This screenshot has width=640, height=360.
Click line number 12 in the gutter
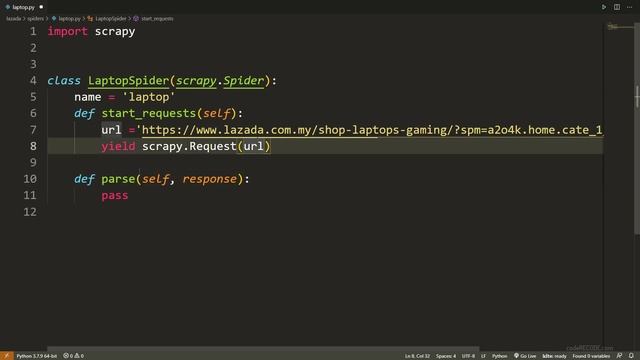tap(30, 212)
